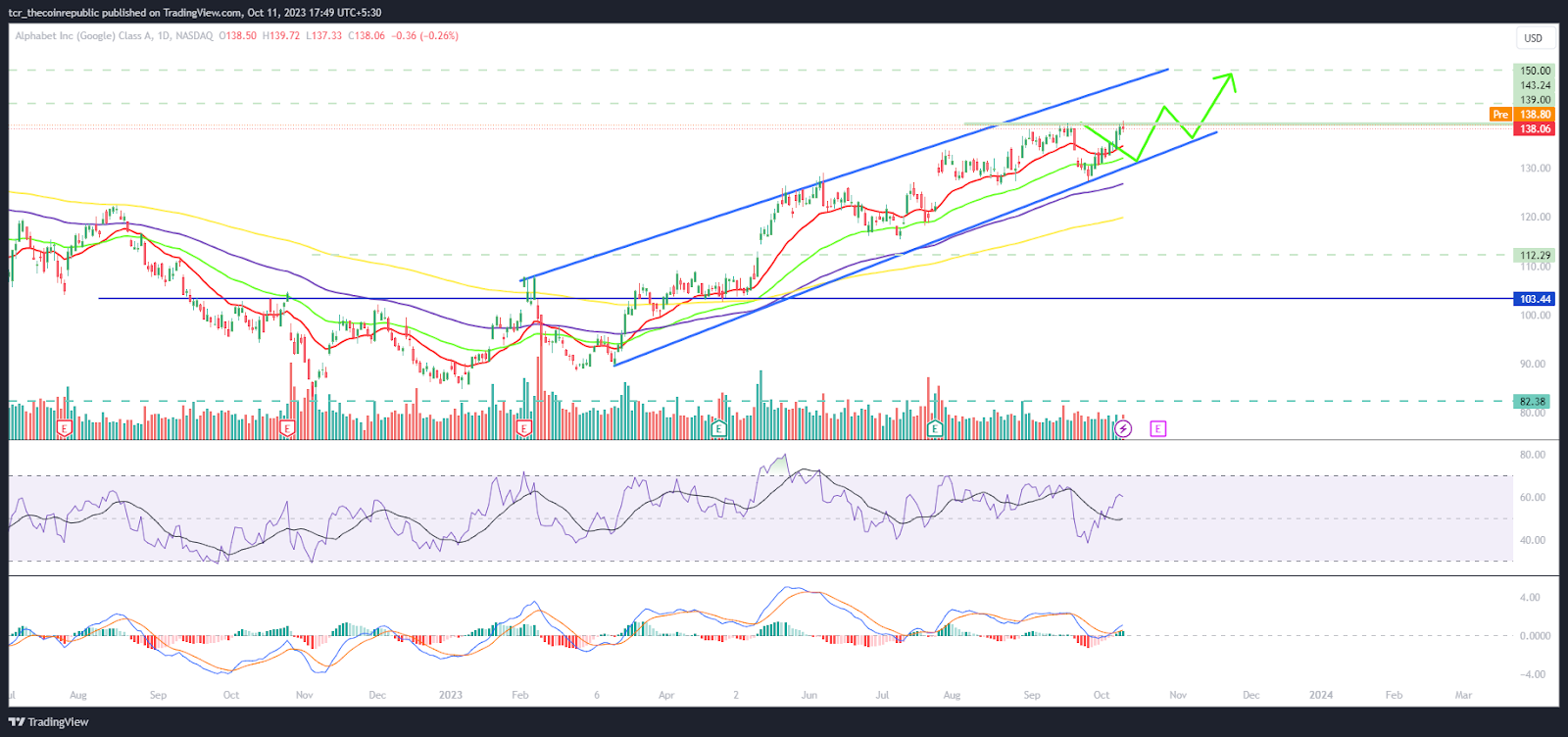Click the Jun label on the time axis
The width and height of the screenshot is (1568, 737).
point(809,696)
